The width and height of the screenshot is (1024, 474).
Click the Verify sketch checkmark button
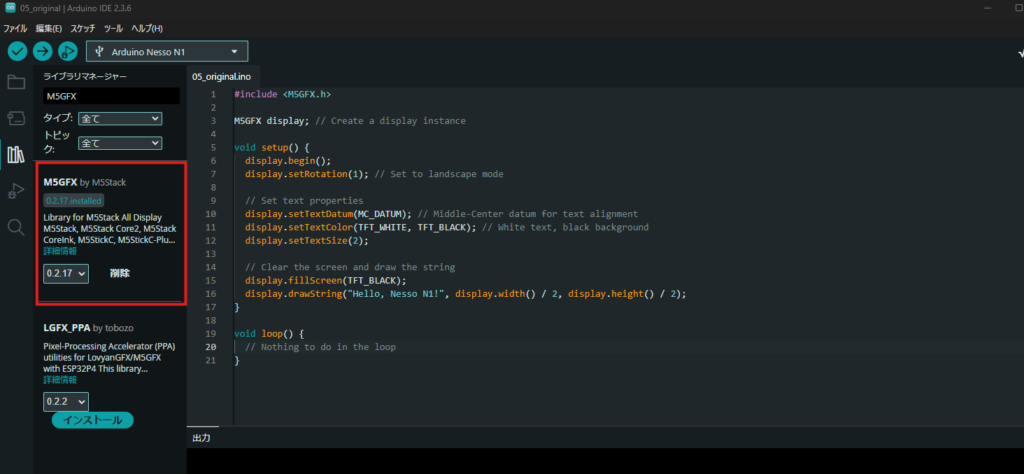[x=18, y=51]
